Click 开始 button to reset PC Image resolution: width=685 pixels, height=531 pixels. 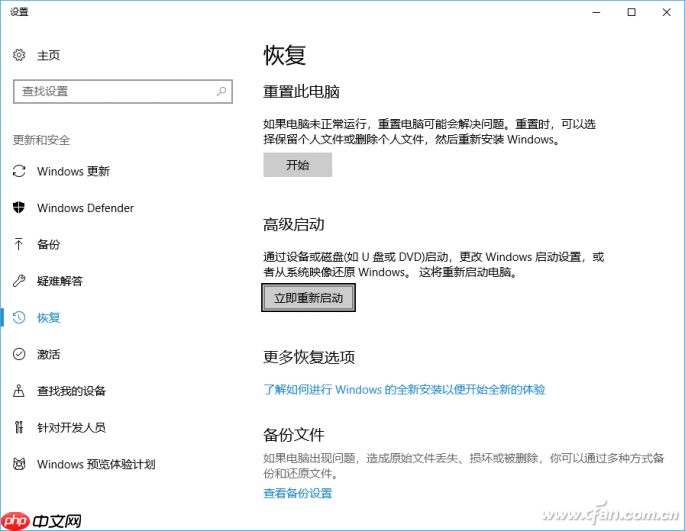click(298, 165)
